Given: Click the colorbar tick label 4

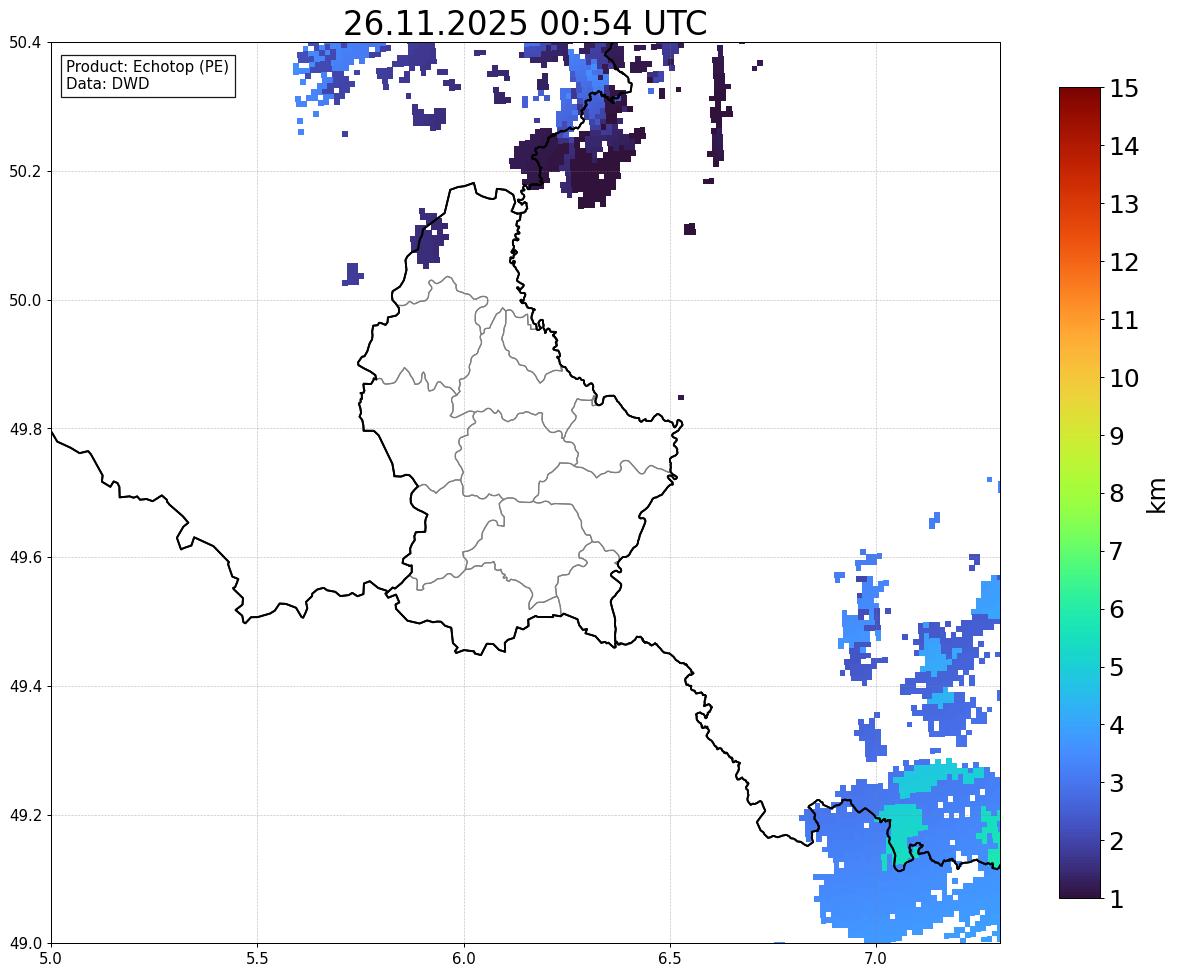Looking at the screenshot, I should [x=1116, y=725].
